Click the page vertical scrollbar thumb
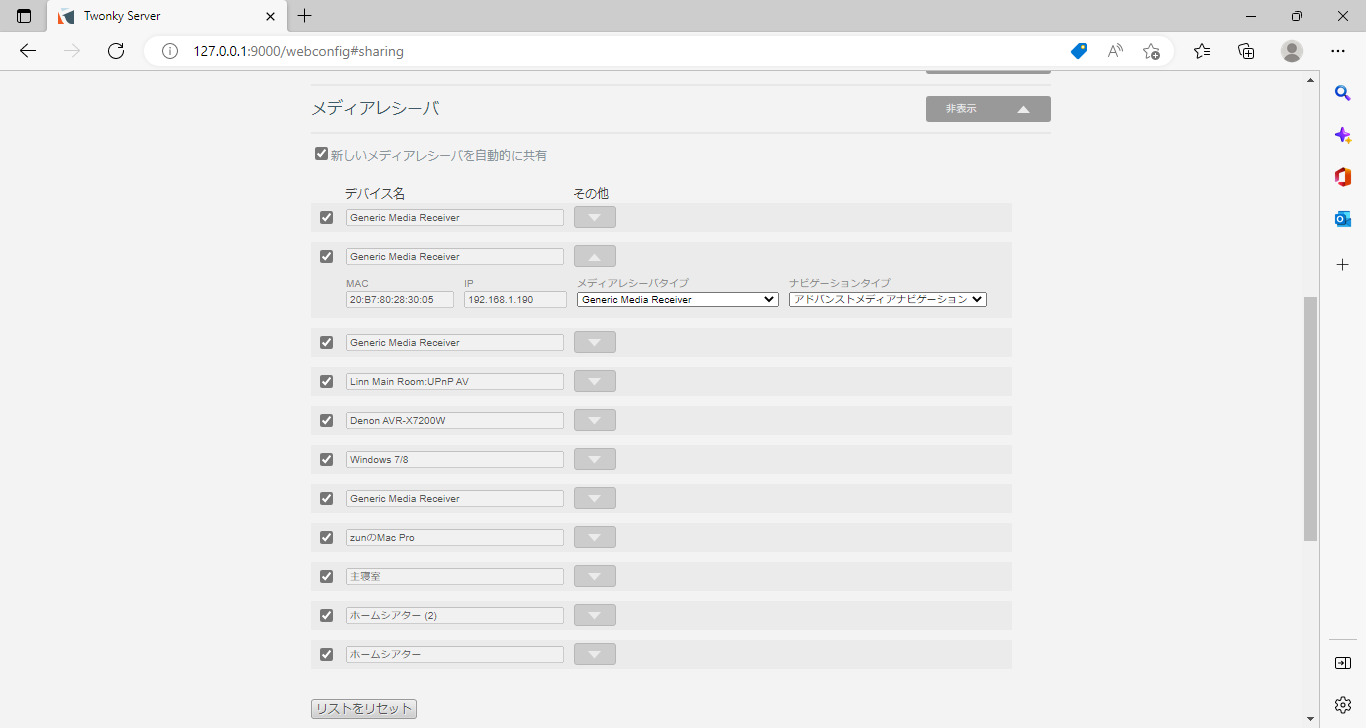Screen dimensions: 1366x728 [x=1310, y=418]
